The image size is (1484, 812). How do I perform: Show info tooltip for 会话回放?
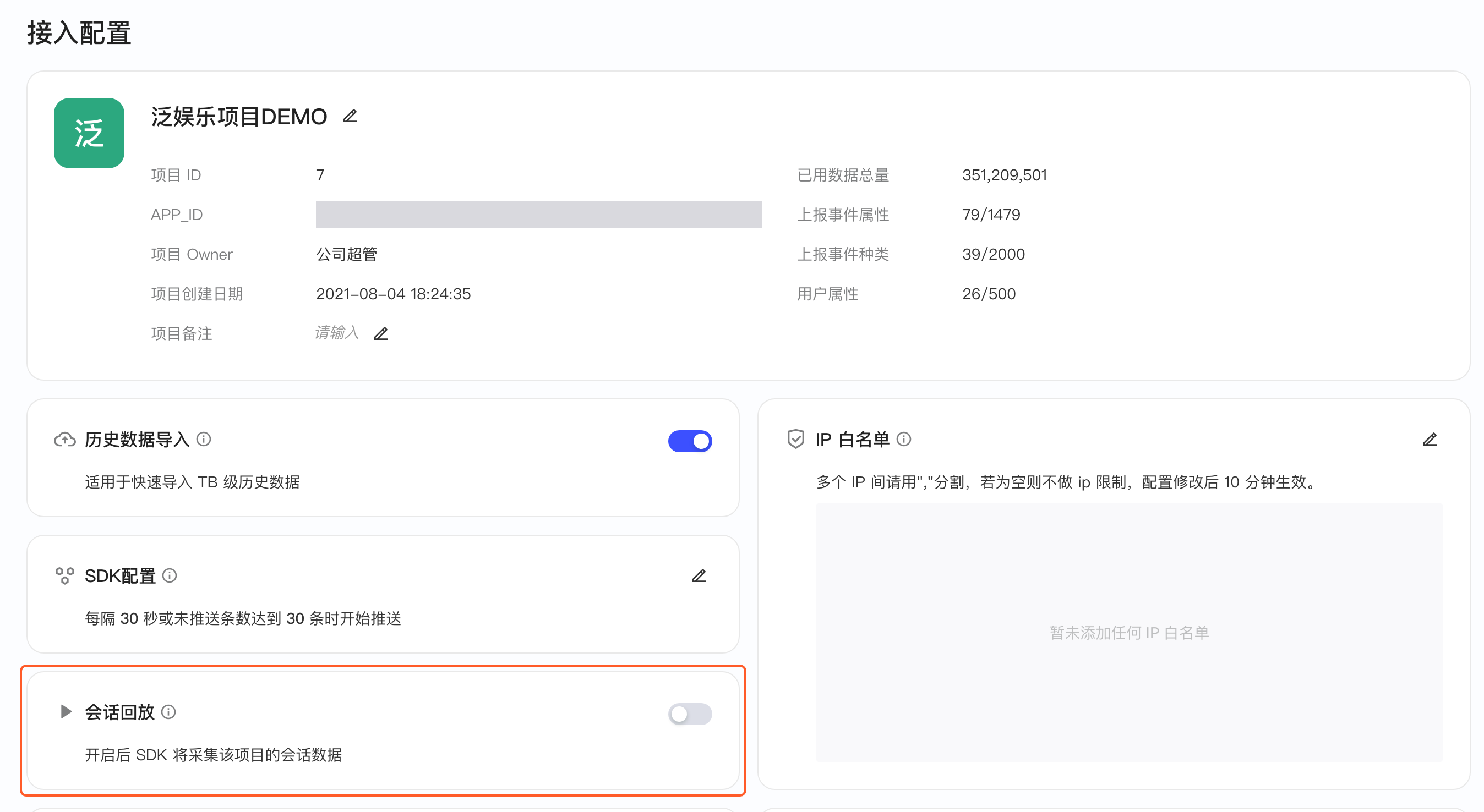point(169,712)
